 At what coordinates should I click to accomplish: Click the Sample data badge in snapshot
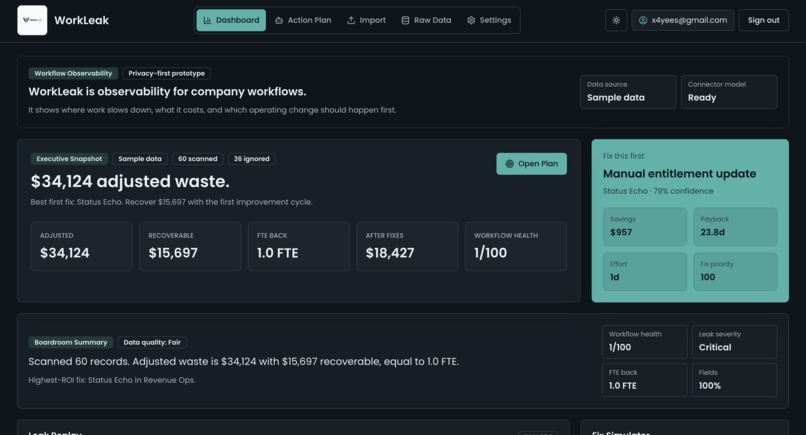(140, 159)
